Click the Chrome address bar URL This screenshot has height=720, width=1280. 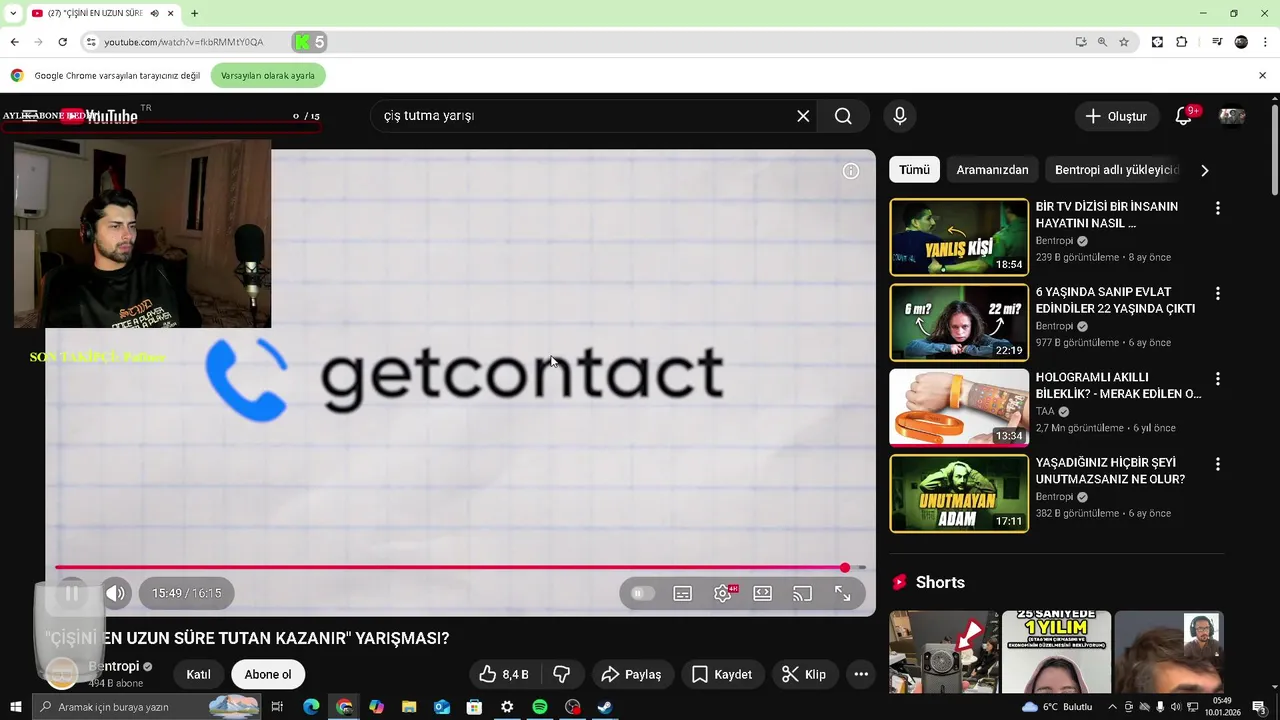click(183, 42)
